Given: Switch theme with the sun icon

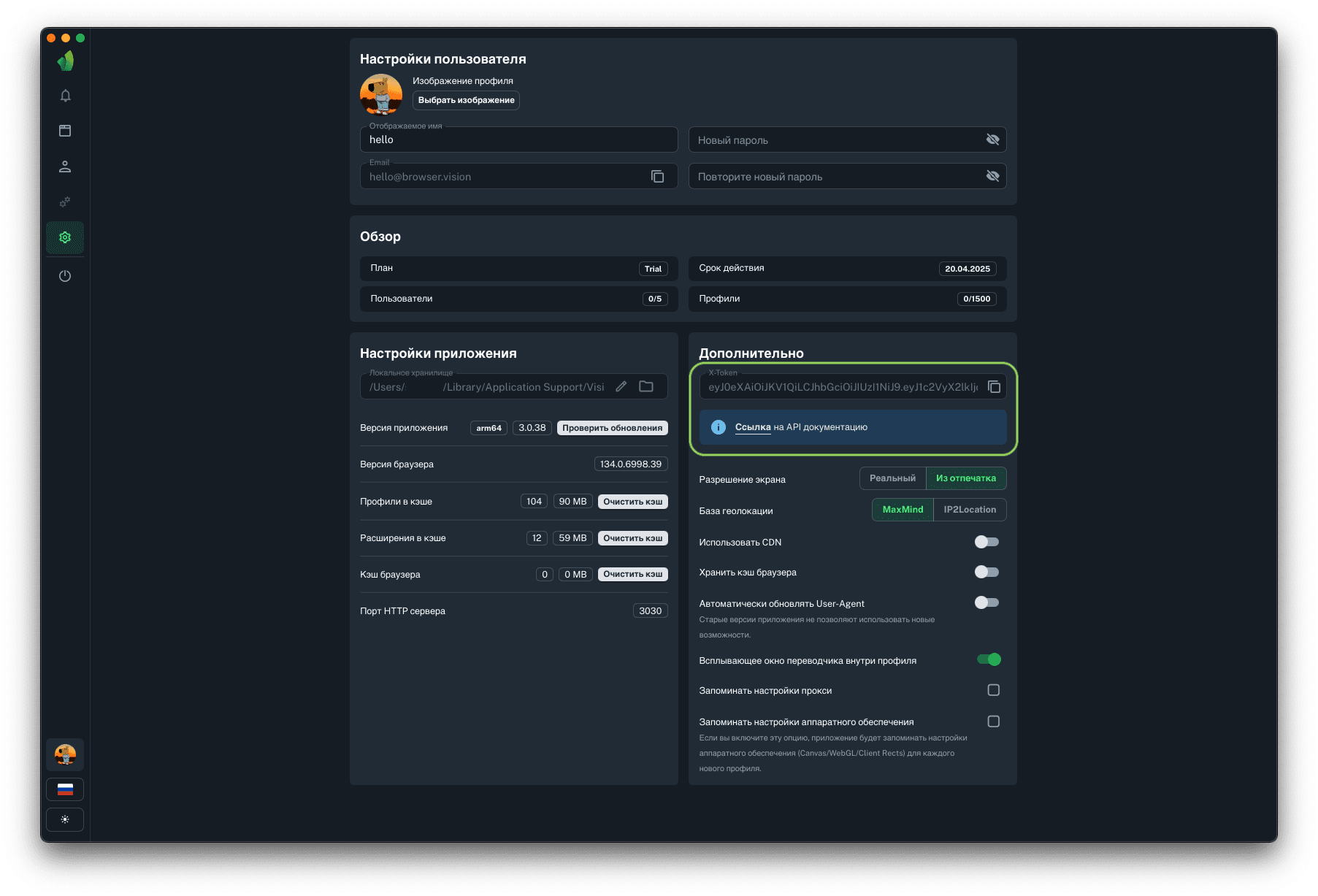Looking at the screenshot, I should point(65,819).
